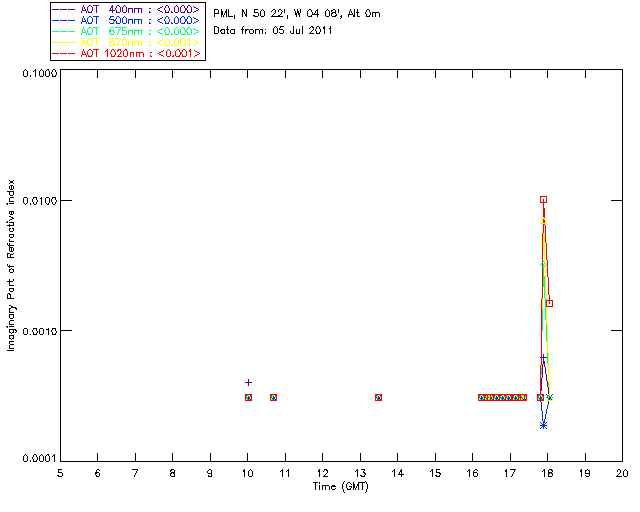
Task: Click the 'Imaginary Part of Refractive index' axis title
Action: (11, 265)
